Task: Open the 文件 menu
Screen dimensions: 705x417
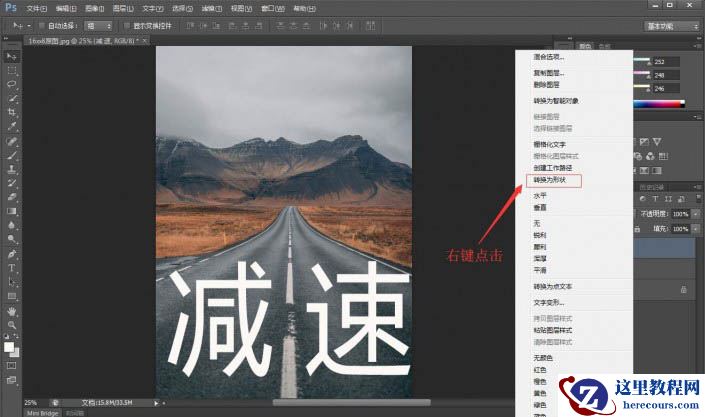Action: pos(36,9)
